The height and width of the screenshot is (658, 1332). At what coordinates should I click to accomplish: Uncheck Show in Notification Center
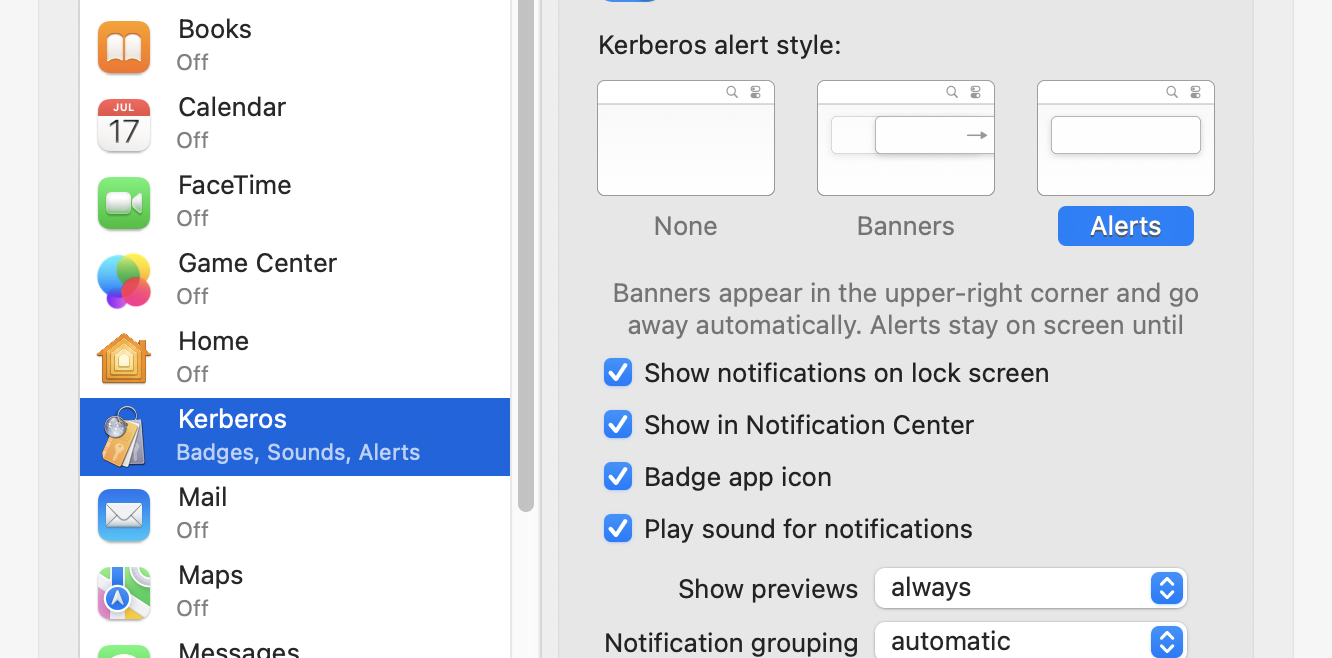click(x=618, y=425)
